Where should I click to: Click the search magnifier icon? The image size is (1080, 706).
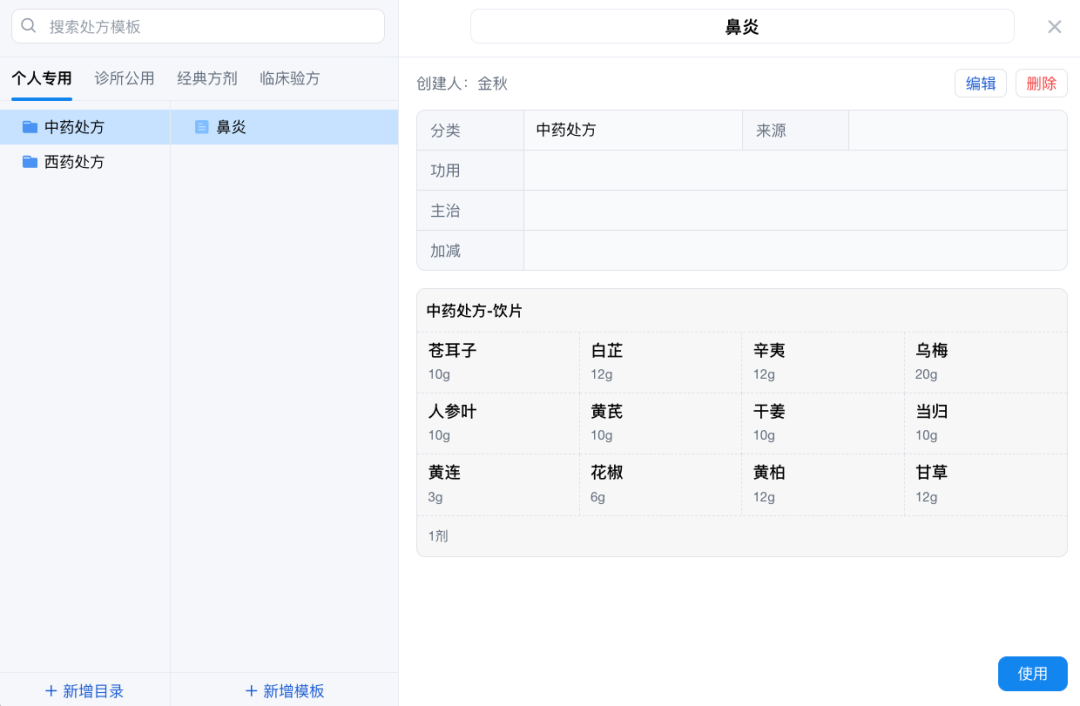[29, 26]
